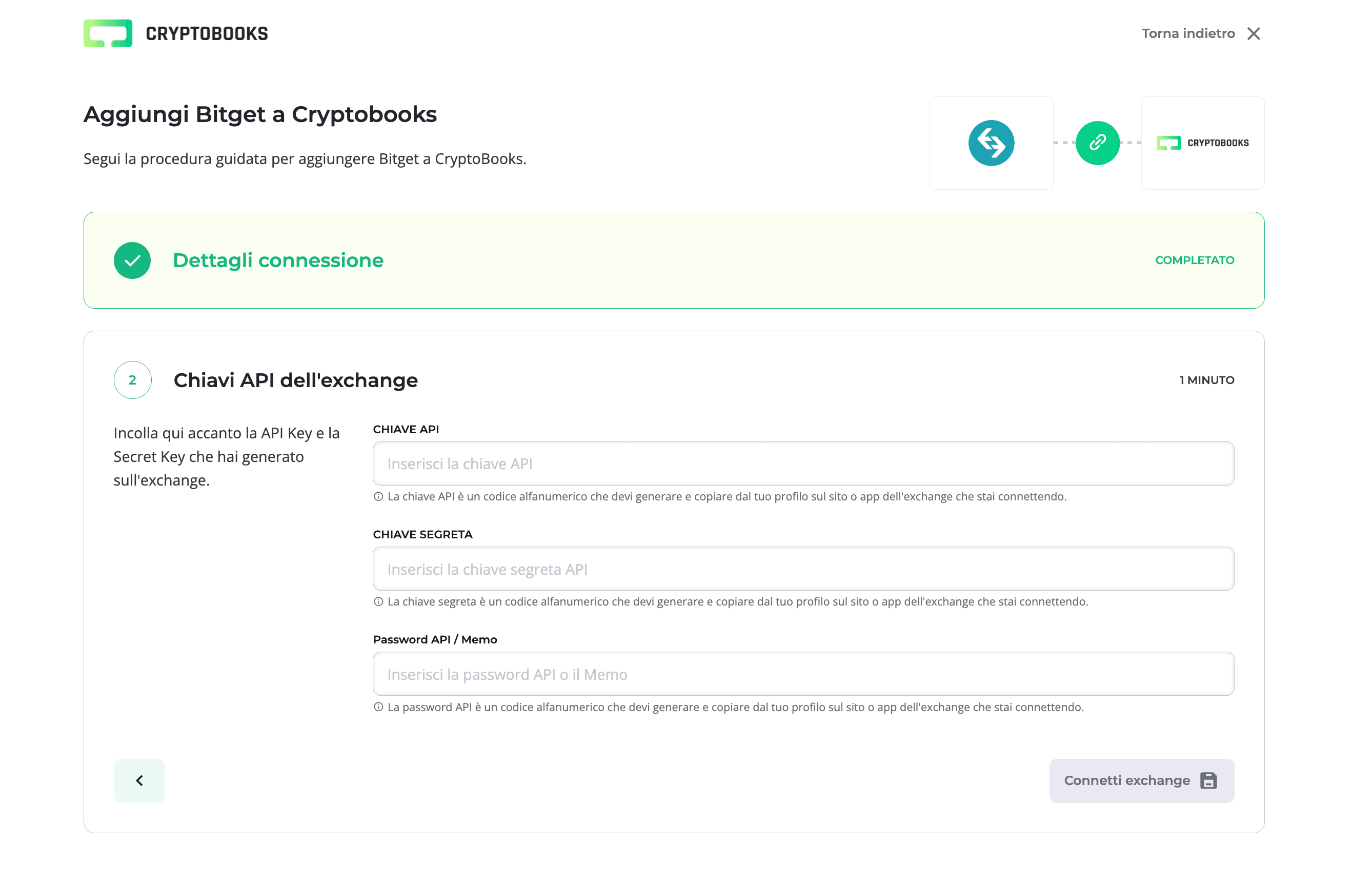The height and width of the screenshot is (887, 1372).
Task: Open the info icon below Chiave API
Action: (378, 496)
